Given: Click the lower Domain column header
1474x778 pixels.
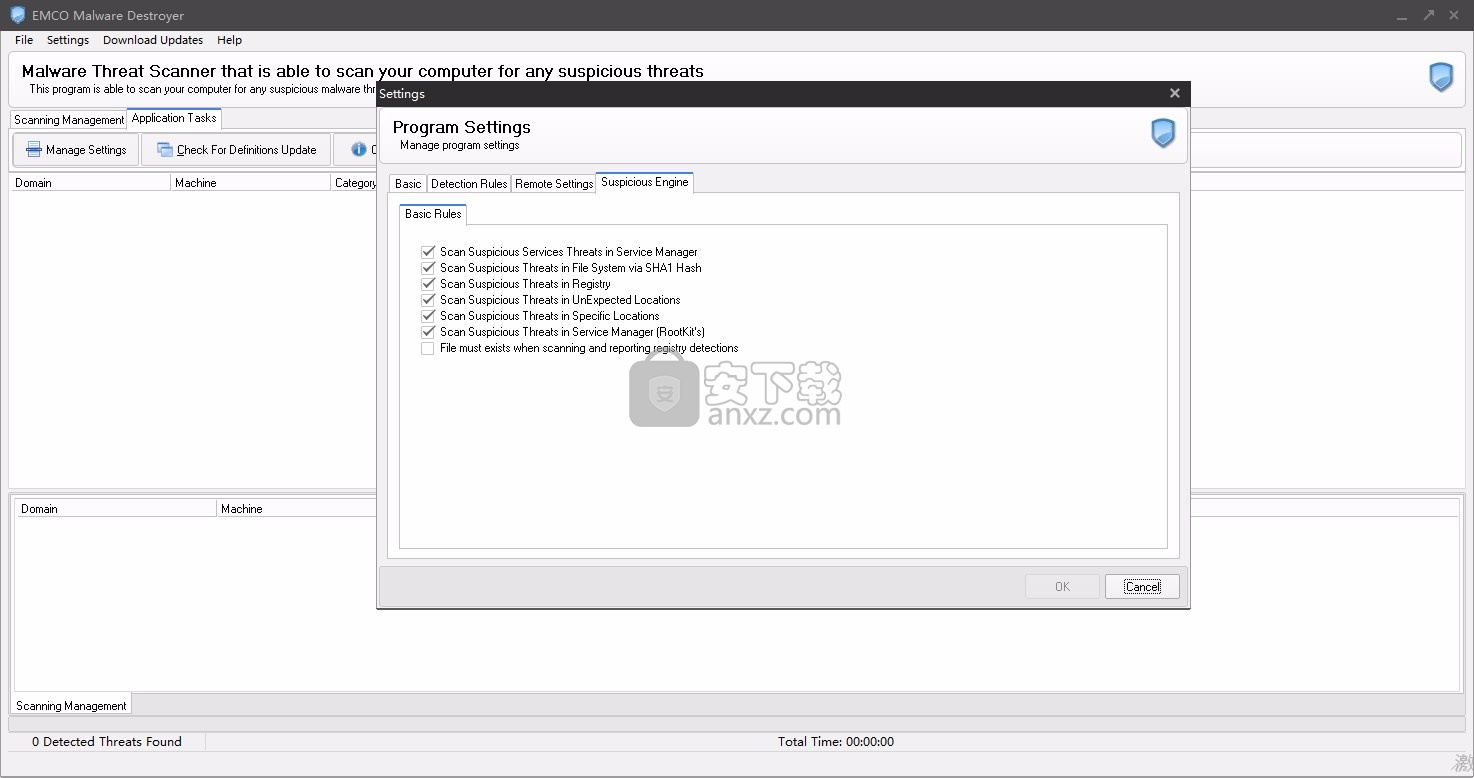Looking at the screenshot, I should tap(116, 509).
